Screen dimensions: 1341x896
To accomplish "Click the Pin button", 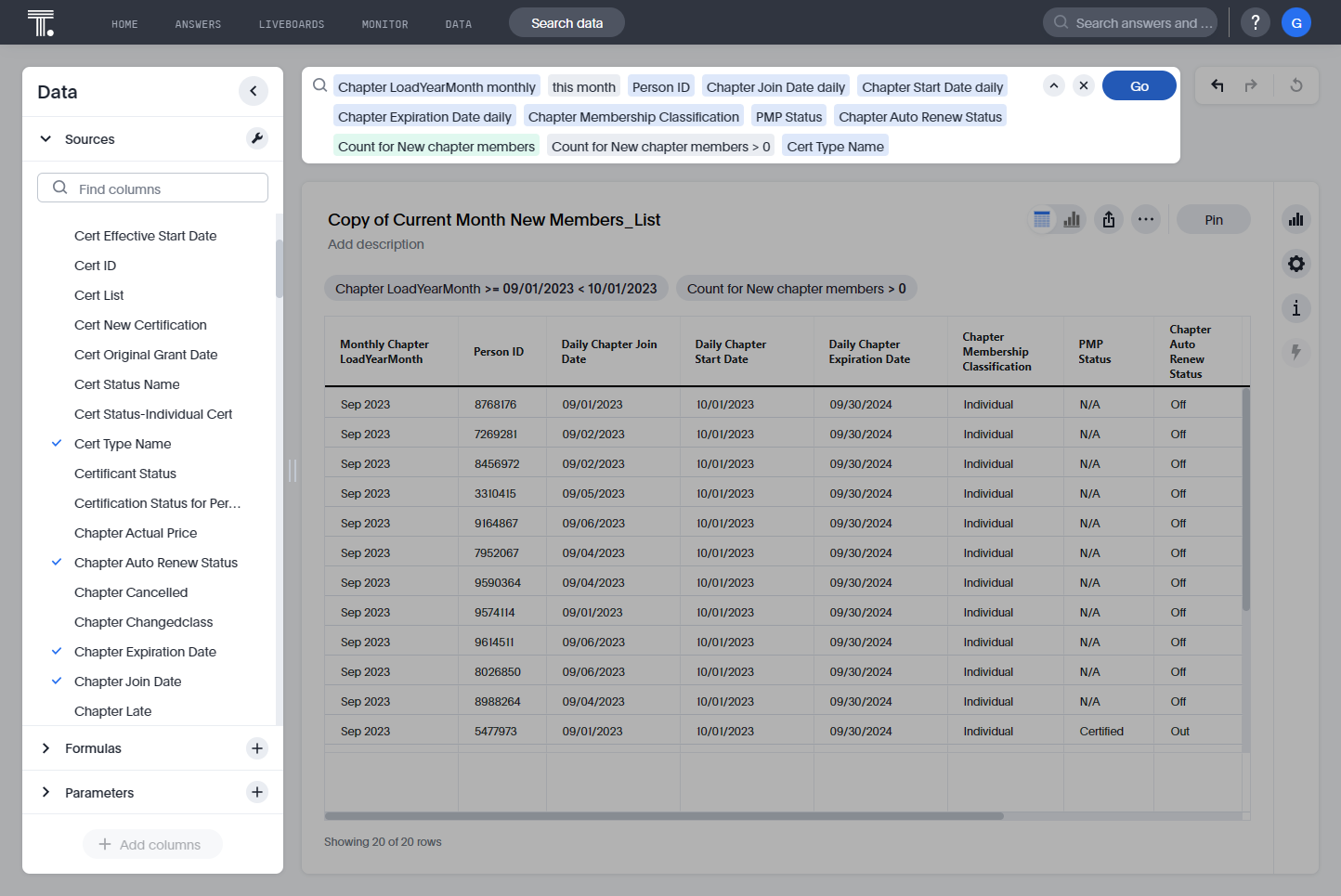I will tap(1214, 219).
